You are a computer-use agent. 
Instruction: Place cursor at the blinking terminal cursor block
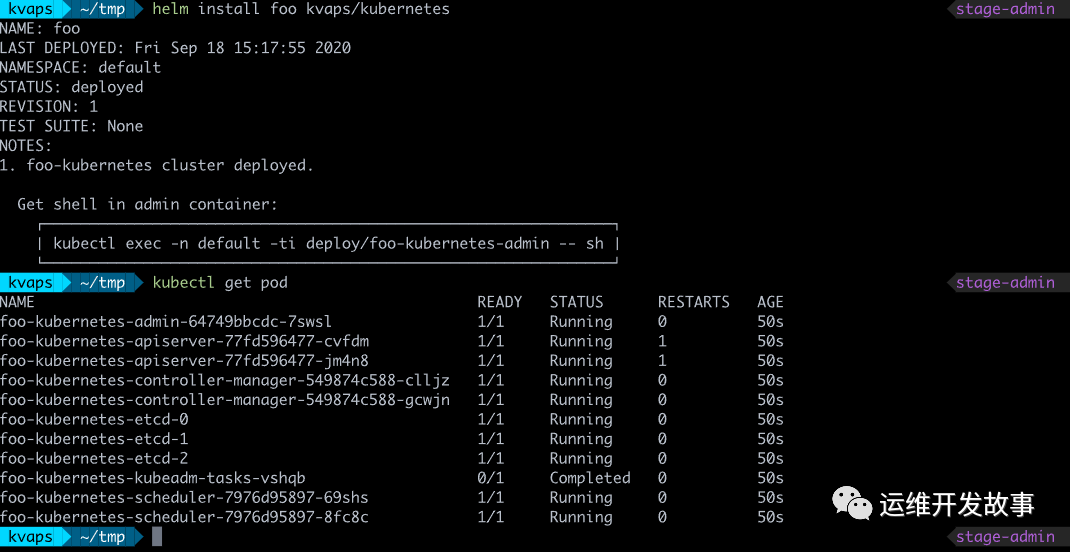157,536
